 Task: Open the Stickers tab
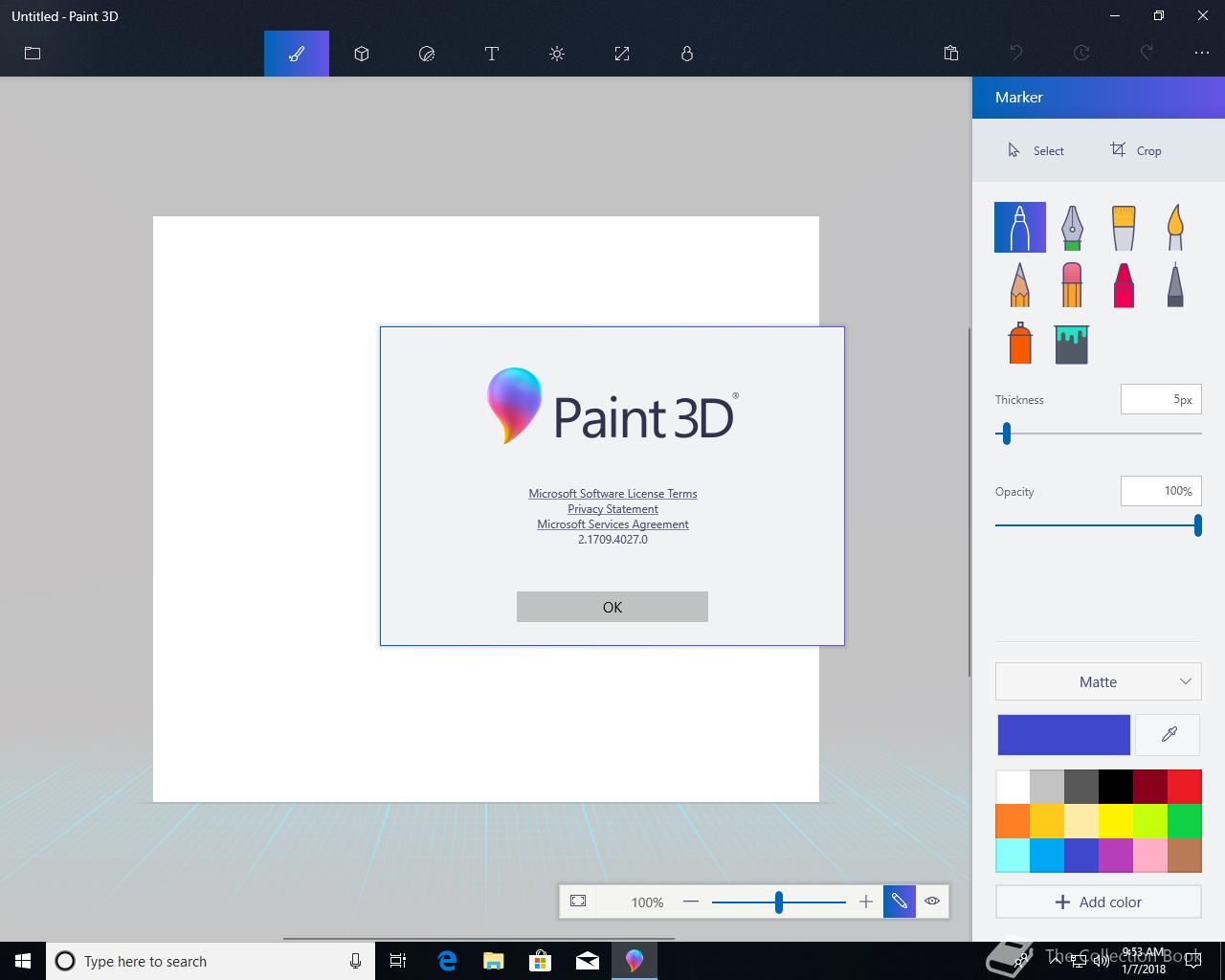[x=427, y=54]
